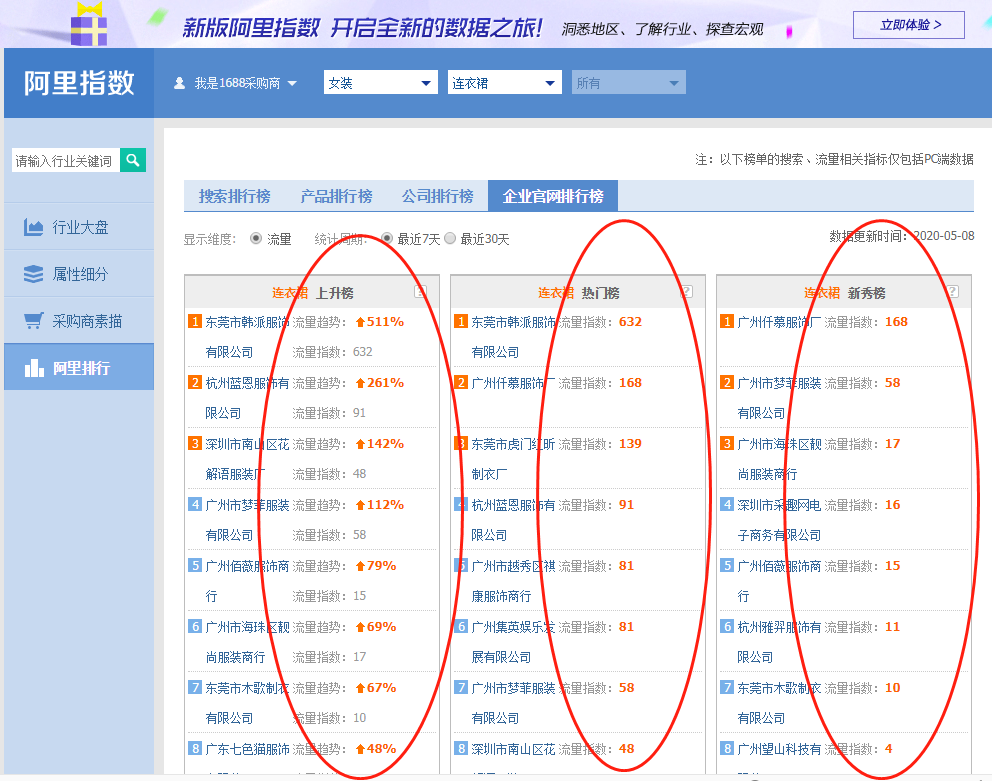Click the 连衣裙 新秀榜 panel title
The image size is (992, 781).
click(845, 292)
